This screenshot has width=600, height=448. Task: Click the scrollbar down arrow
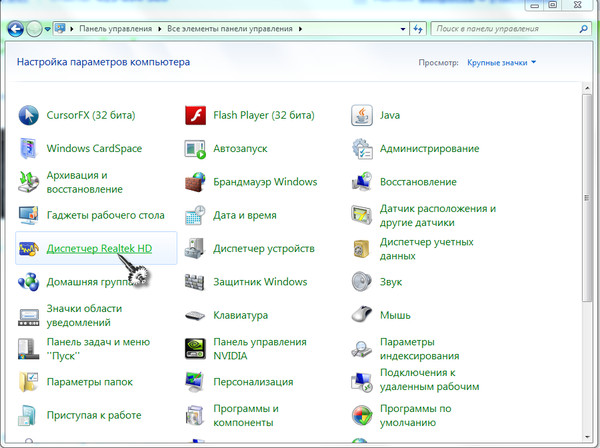[587, 437]
